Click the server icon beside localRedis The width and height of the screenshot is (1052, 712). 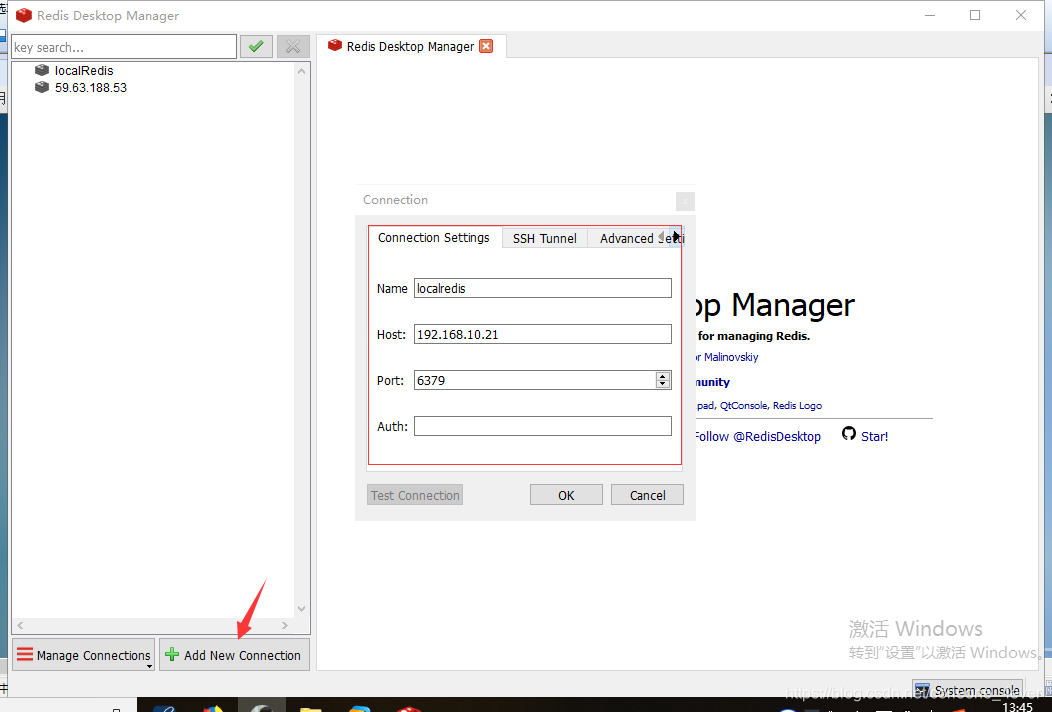42,70
